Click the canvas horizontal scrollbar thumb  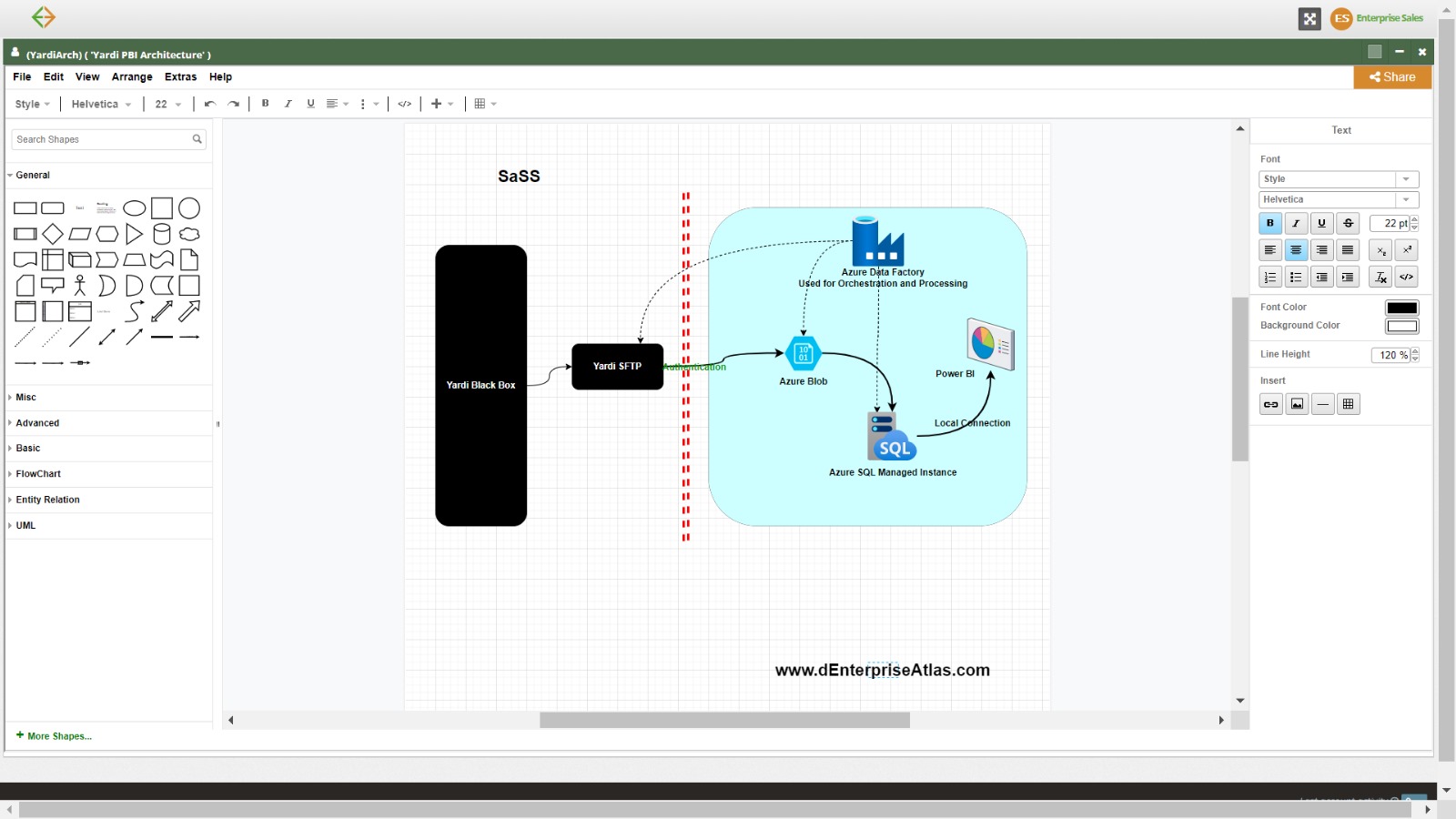pos(724,720)
